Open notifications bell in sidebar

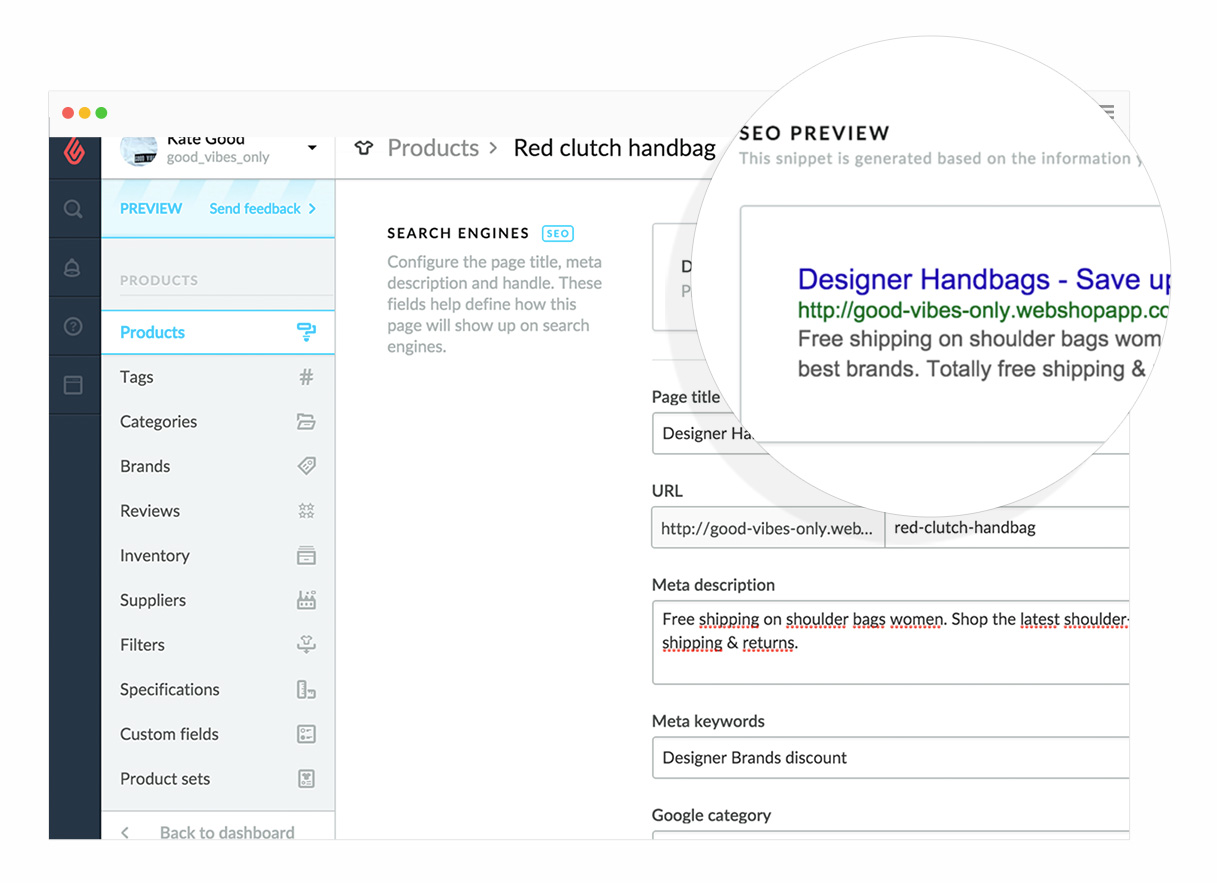point(73,268)
